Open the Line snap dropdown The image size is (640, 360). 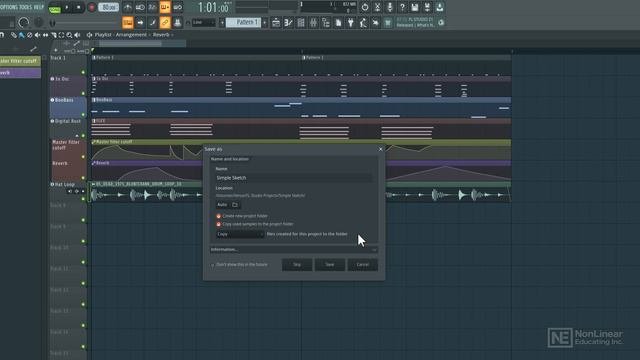pos(203,22)
